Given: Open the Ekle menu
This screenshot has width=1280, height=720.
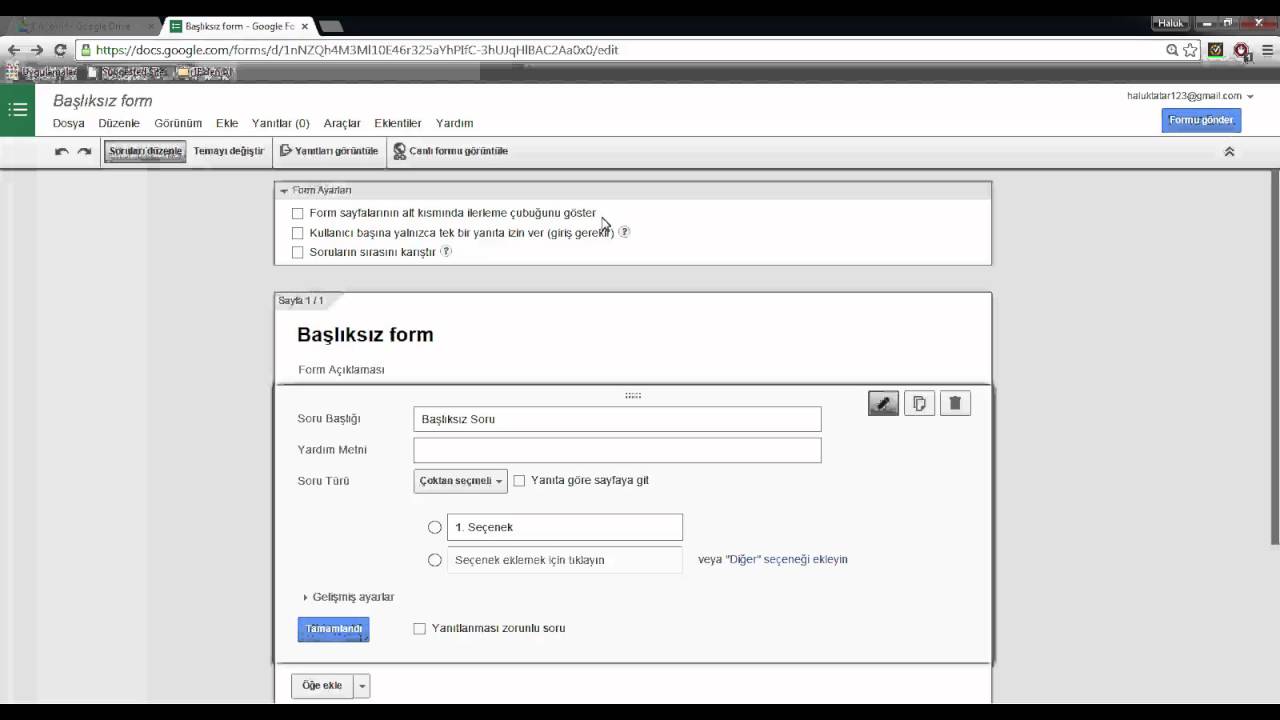Looking at the screenshot, I should click(x=227, y=123).
